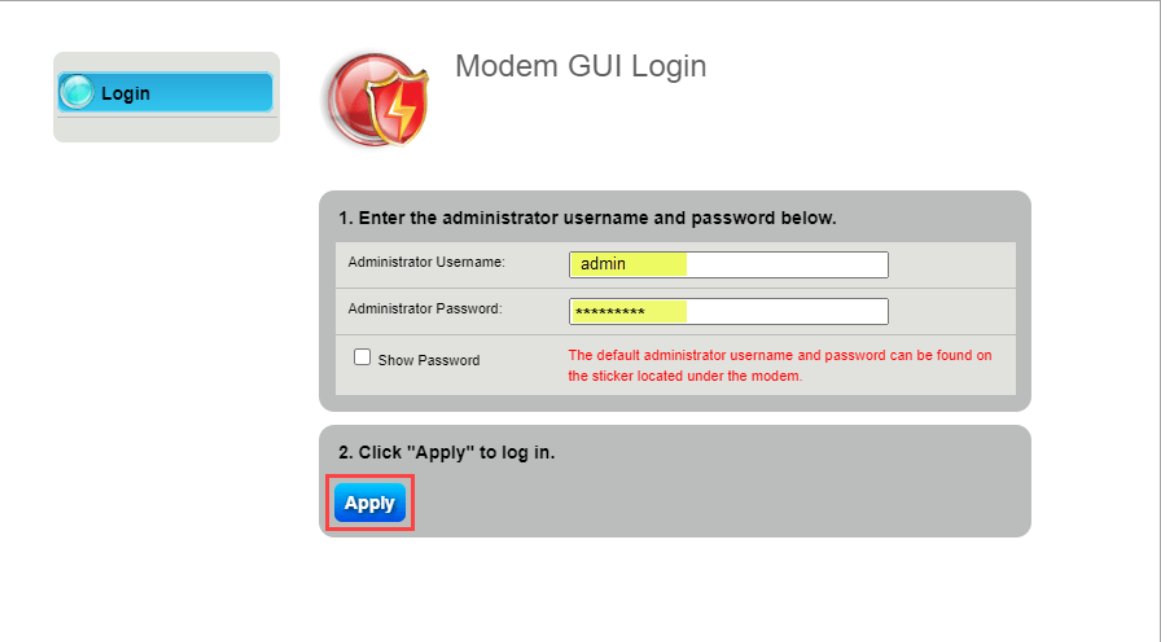Click empty white portion of username field
The width and height of the screenshot is (1167, 642).
point(787,264)
